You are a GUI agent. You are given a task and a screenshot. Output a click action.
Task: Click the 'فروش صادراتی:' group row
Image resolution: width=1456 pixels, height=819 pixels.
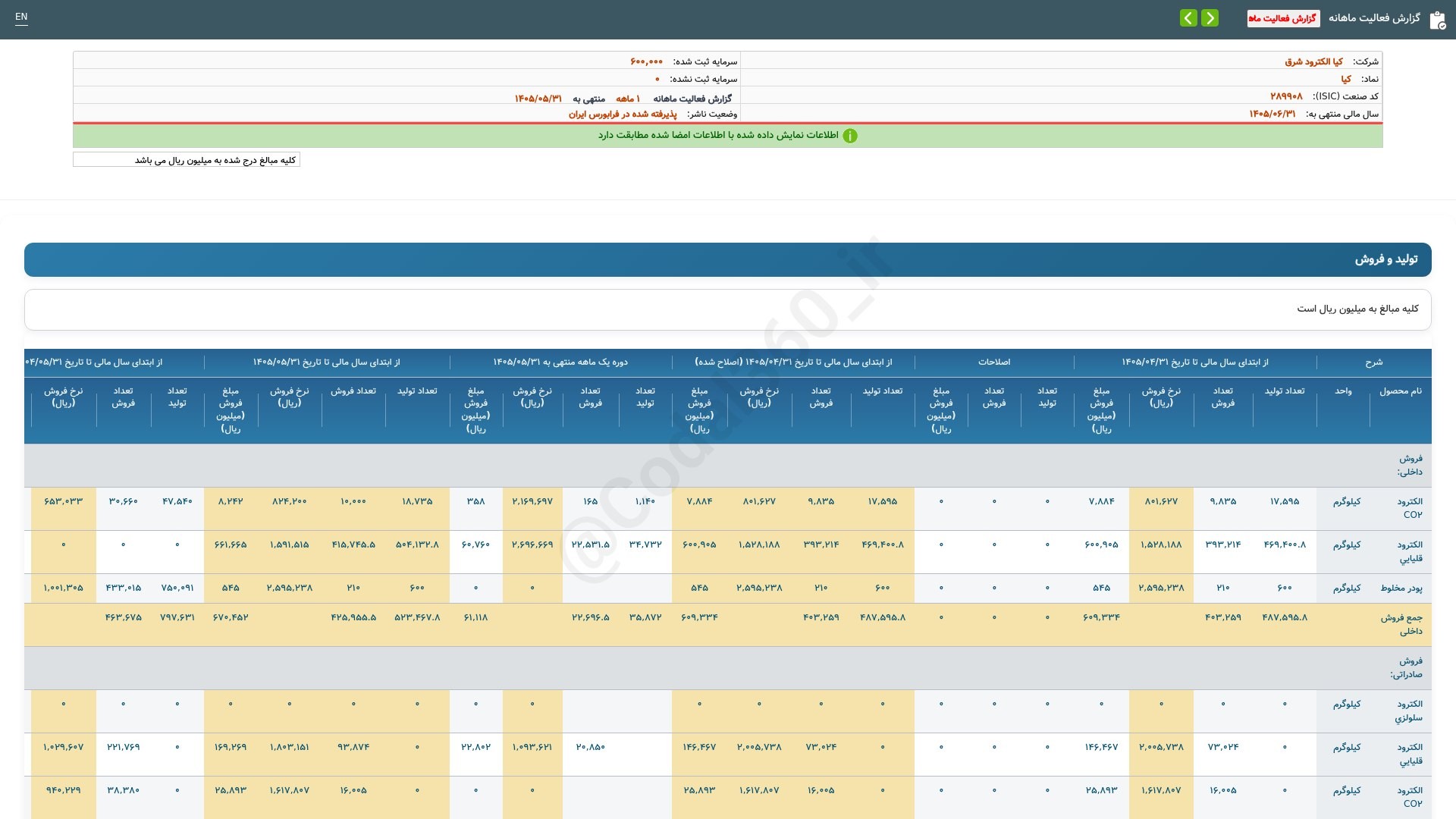(x=728, y=668)
